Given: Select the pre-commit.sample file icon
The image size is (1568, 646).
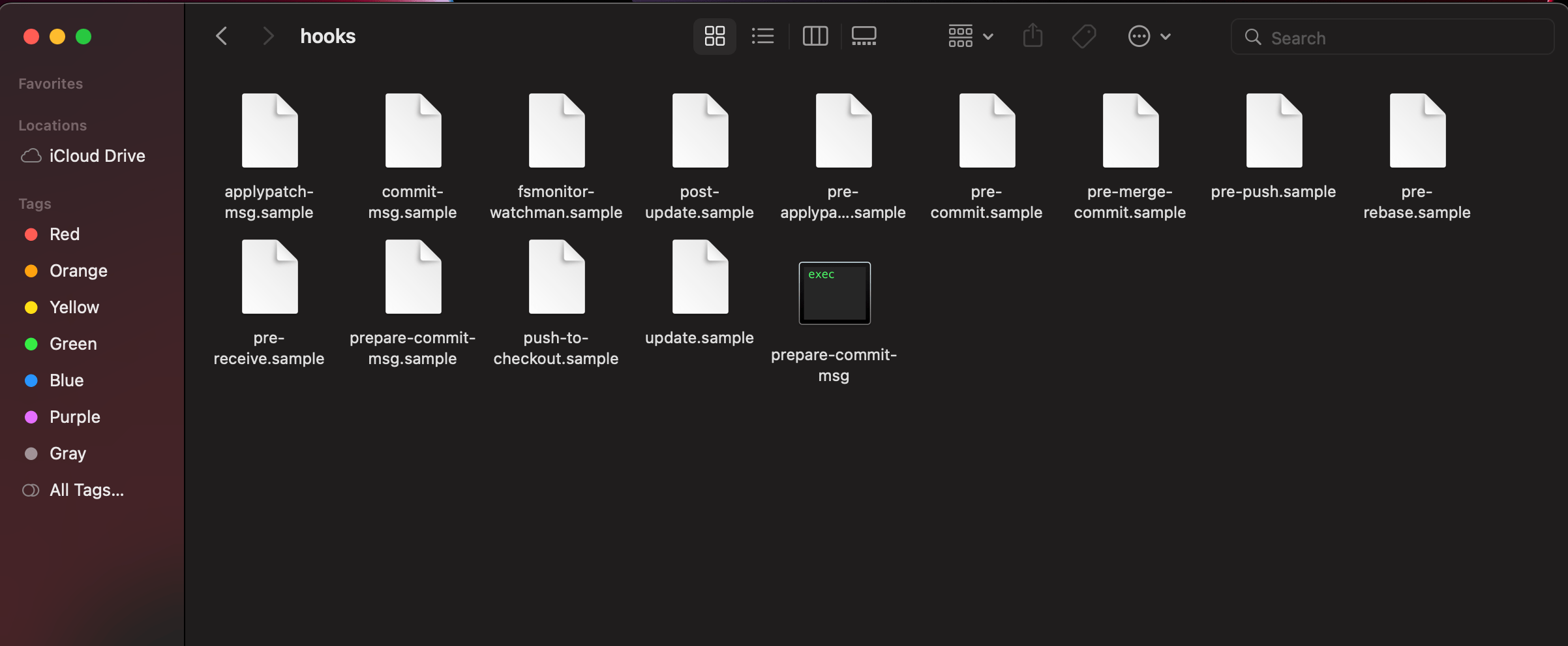Looking at the screenshot, I should 987,131.
